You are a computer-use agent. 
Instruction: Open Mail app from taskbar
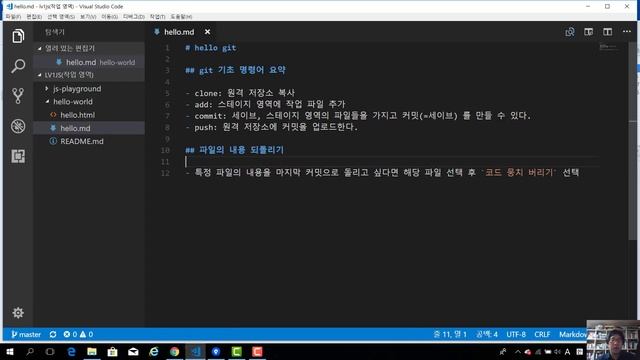[133, 351]
